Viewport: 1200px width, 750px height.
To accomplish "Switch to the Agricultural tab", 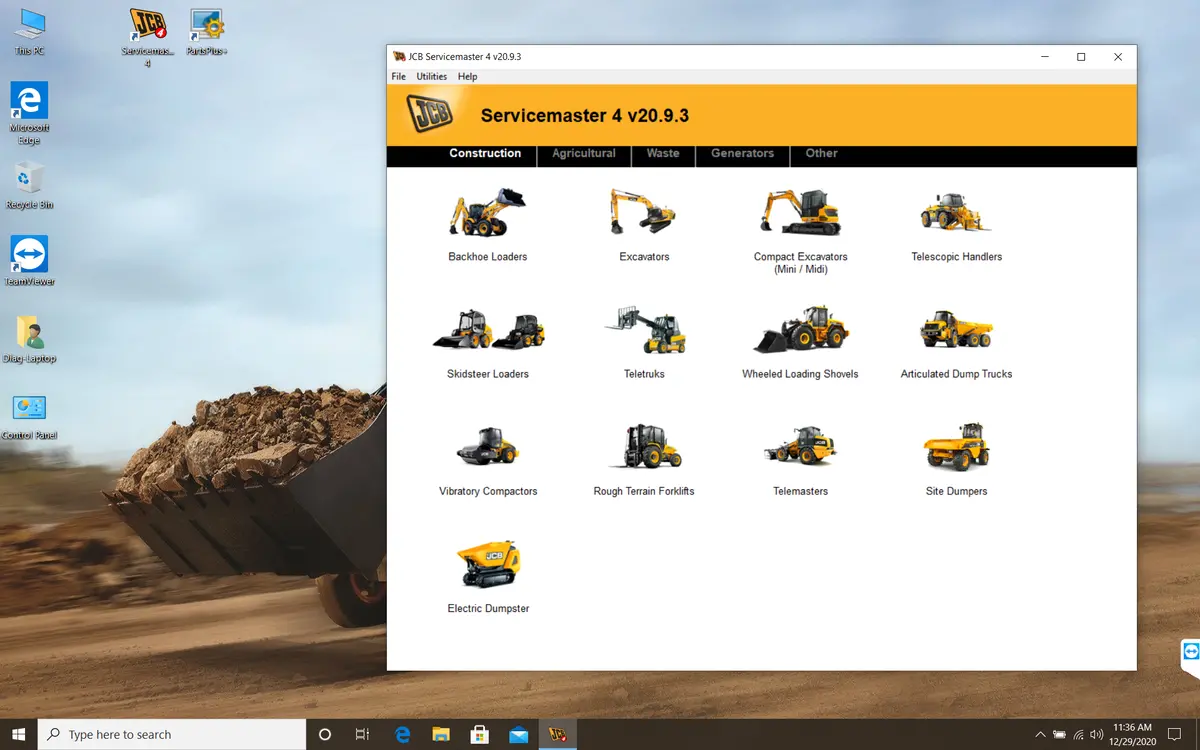I will point(584,154).
